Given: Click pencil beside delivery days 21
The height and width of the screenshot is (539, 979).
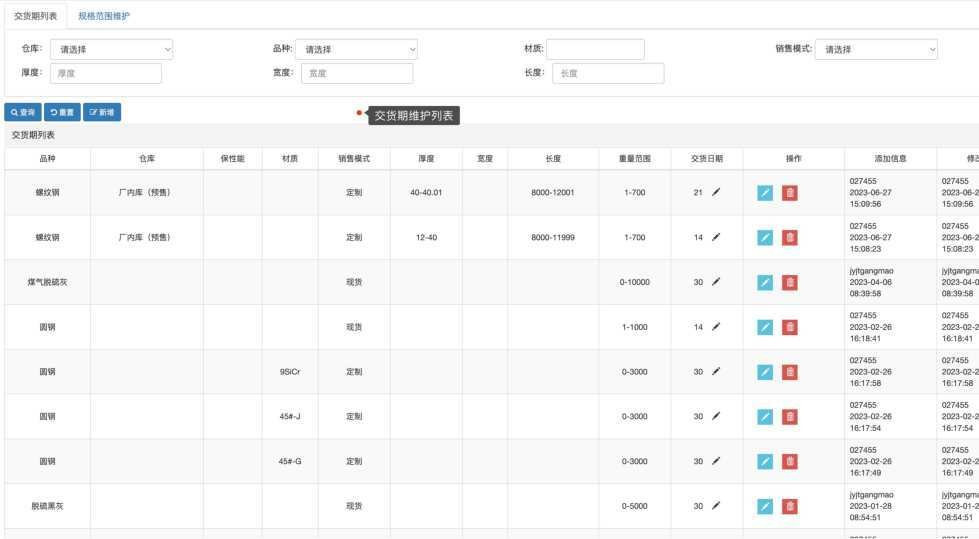Looking at the screenshot, I should 716,192.
